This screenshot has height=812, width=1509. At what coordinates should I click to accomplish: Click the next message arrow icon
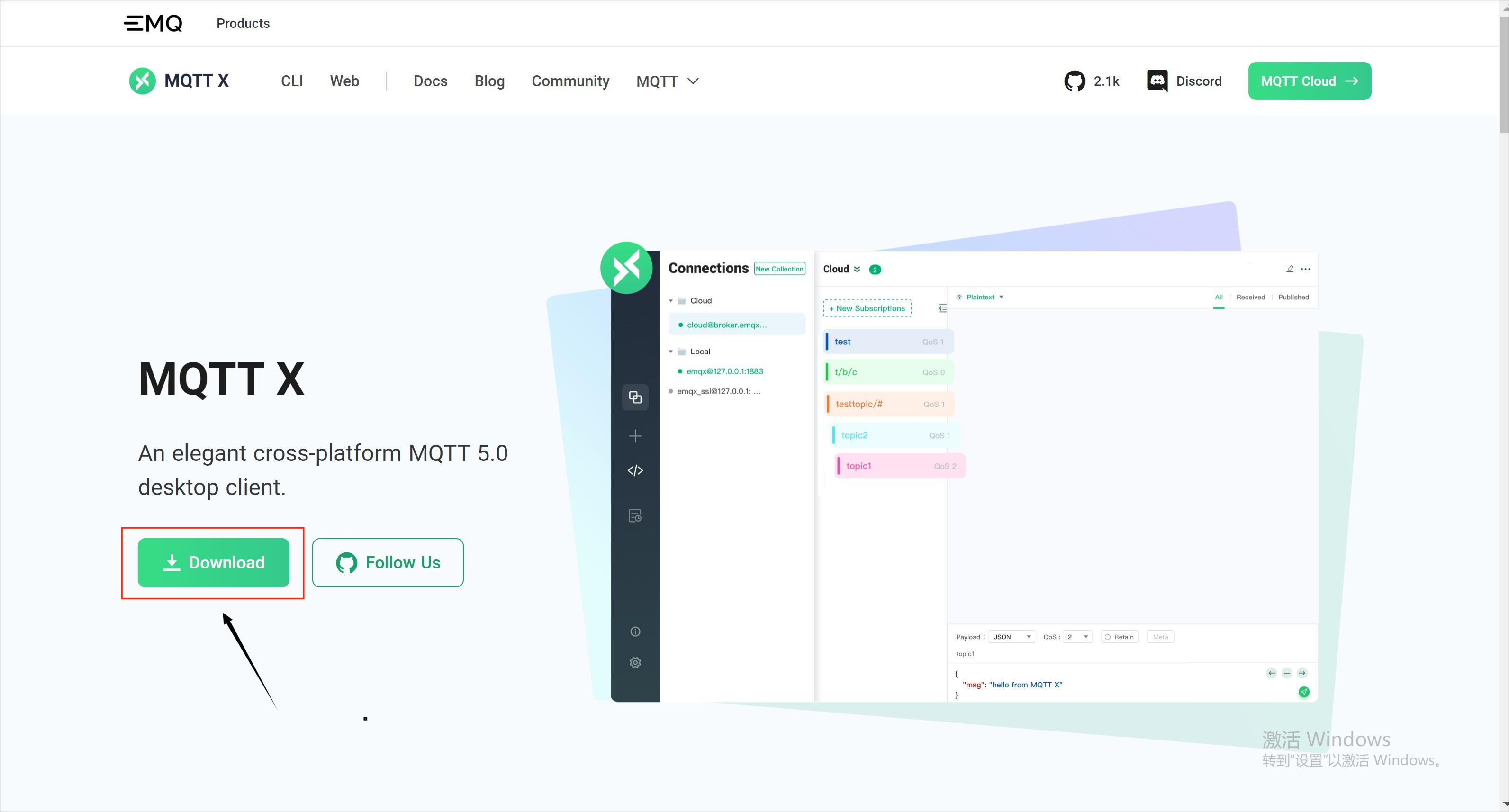click(1301, 673)
